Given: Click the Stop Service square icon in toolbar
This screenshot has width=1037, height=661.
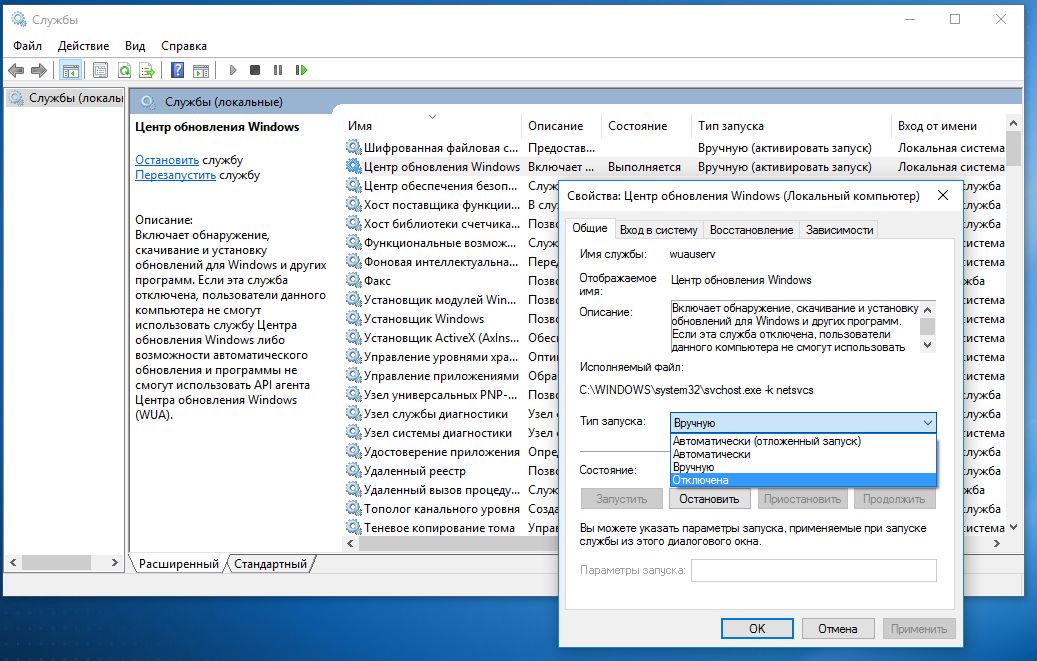Looking at the screenshot, I should click(255, 70).
